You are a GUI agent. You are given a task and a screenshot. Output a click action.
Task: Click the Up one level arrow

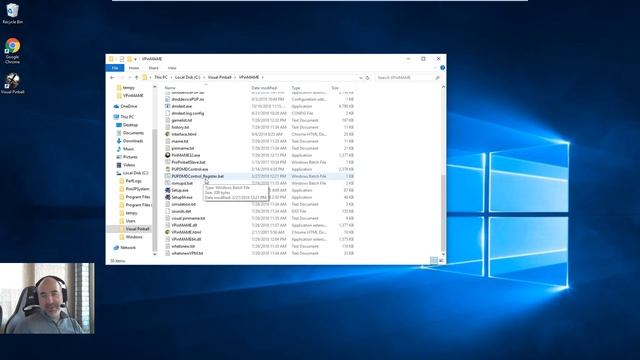(x=136, y=78)
